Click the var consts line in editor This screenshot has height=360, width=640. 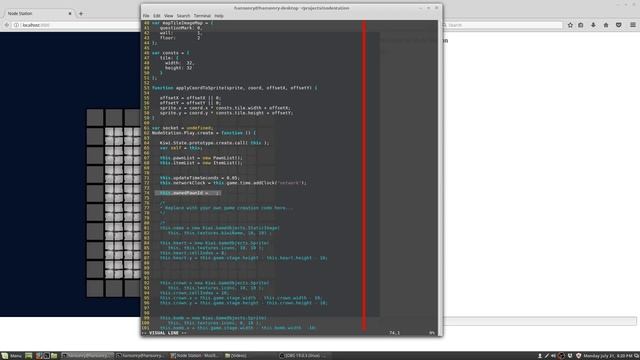171,53
